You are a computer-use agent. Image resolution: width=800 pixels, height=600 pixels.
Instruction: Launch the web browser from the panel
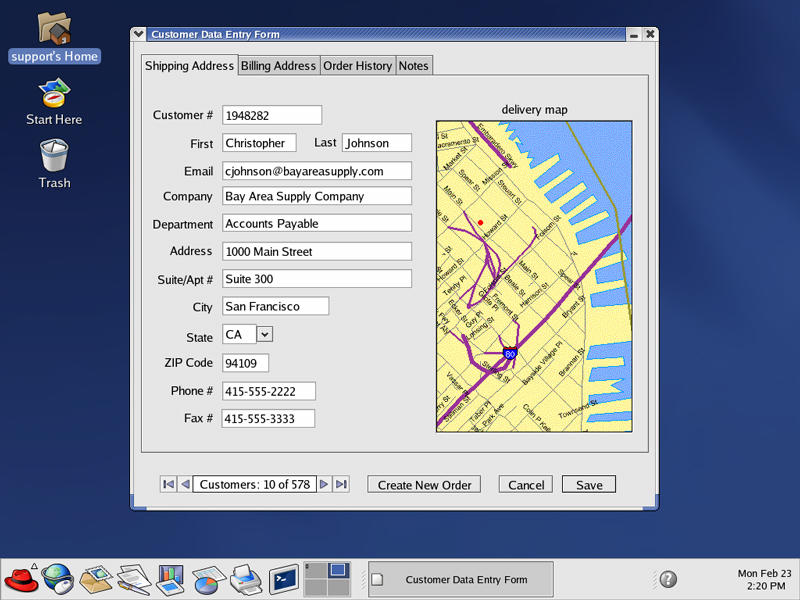coord(57,579)
